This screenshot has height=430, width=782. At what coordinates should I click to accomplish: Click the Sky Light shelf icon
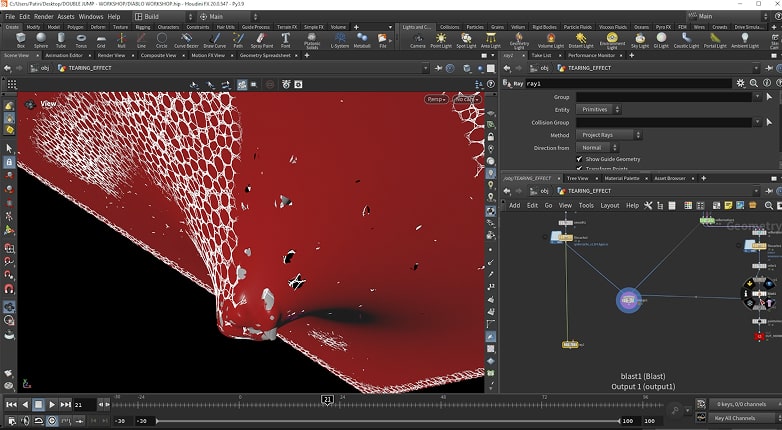[640, 40]
